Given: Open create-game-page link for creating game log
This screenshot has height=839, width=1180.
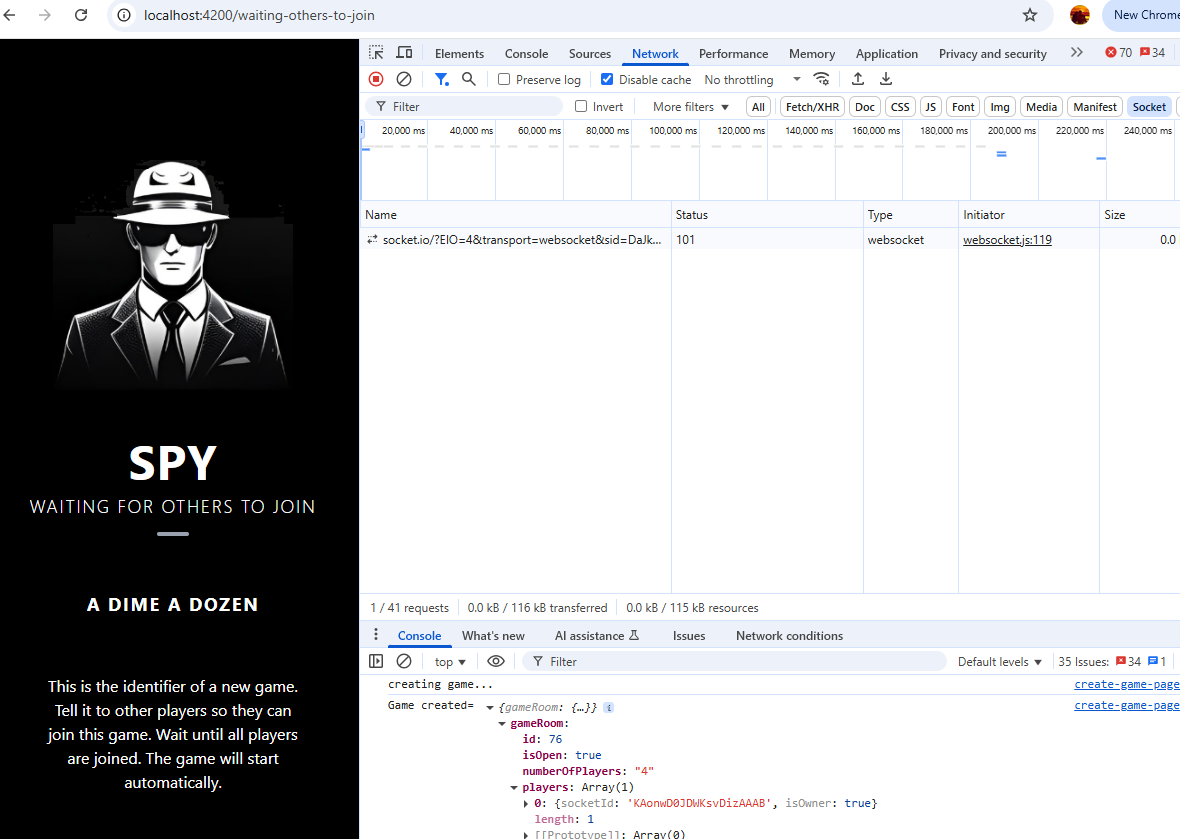Looking at the screenshot, I should point(1127,684).
